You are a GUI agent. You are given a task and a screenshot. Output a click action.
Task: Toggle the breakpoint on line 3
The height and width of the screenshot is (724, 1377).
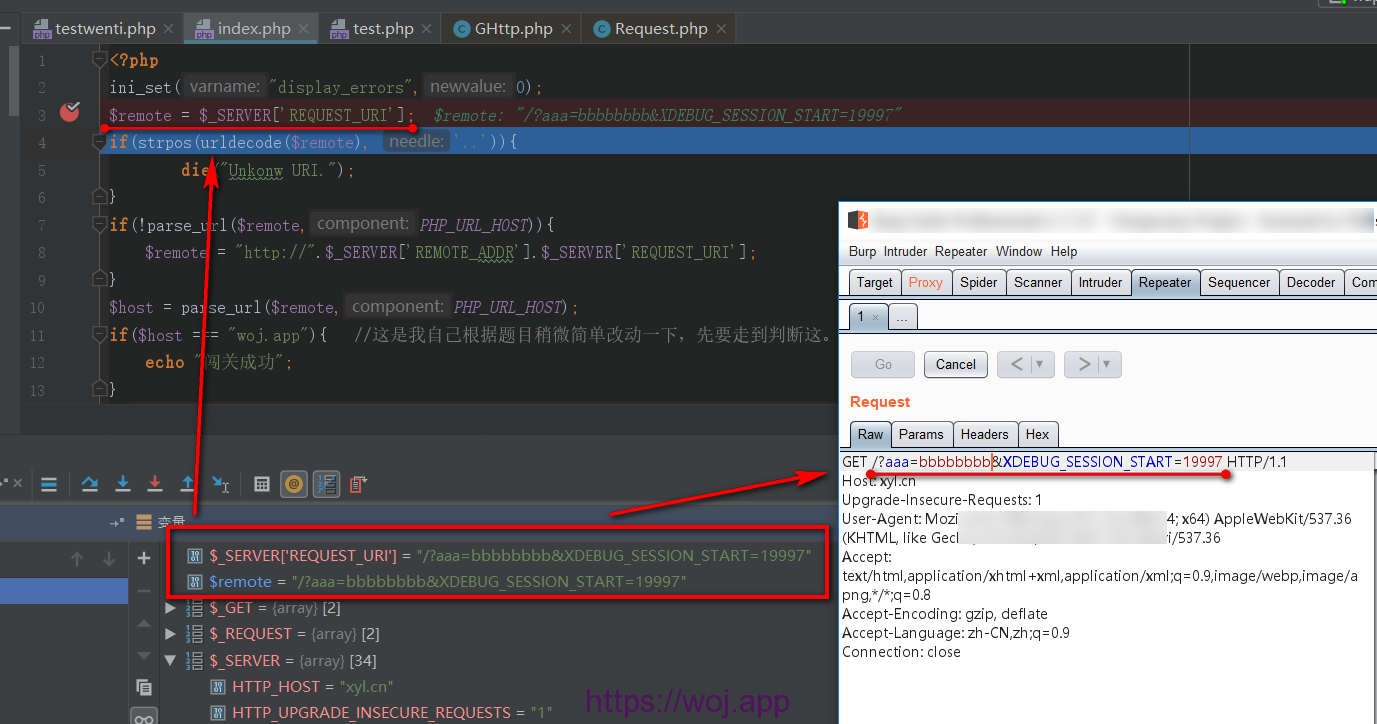[69, 112]
